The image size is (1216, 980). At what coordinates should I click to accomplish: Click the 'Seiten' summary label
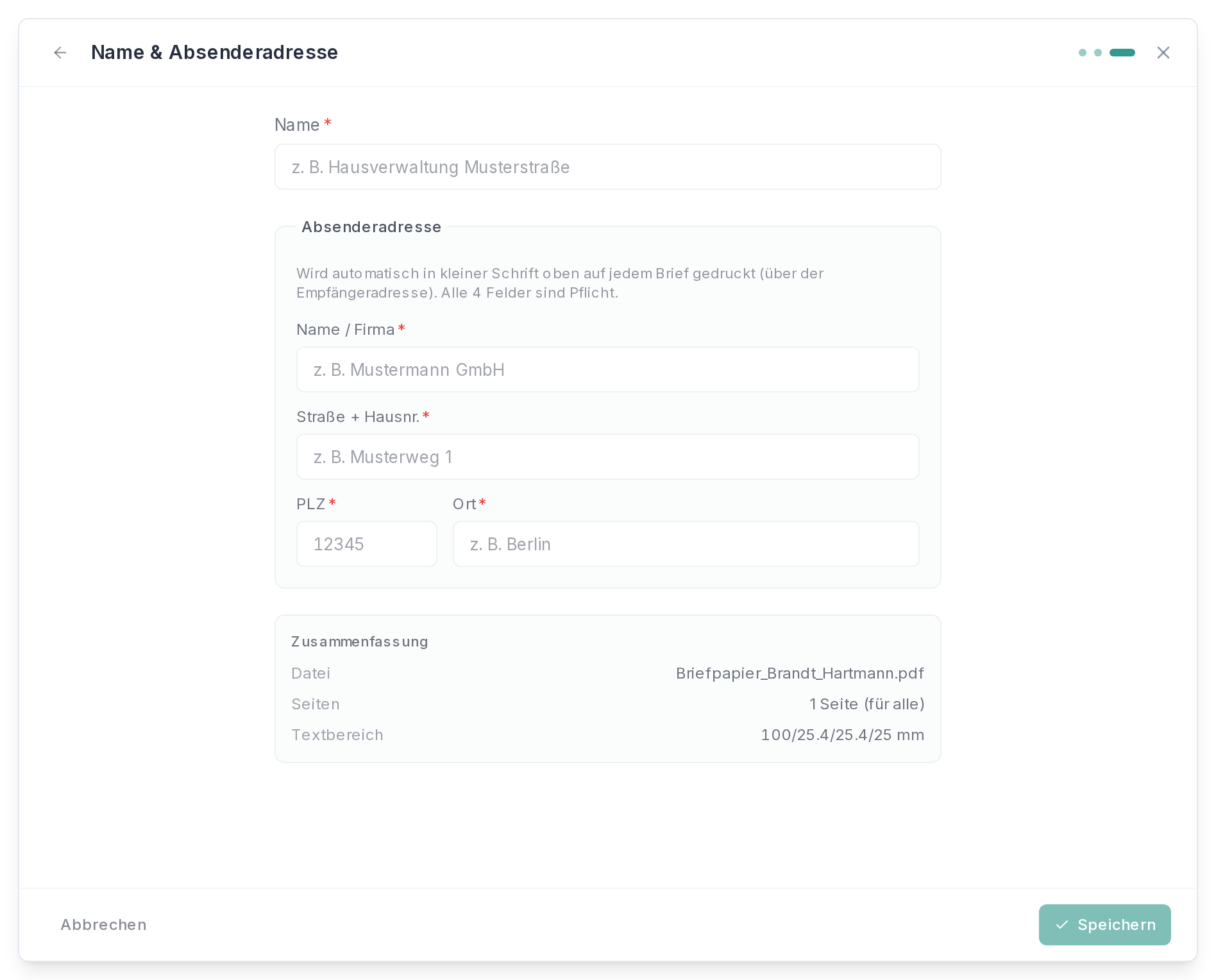click(x=316, y=704)
